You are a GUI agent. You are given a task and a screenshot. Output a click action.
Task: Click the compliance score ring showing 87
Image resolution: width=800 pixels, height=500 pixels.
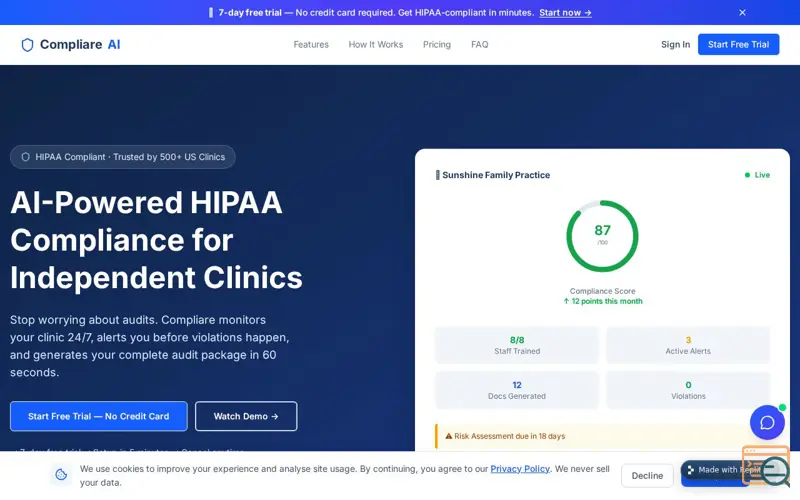602,236
